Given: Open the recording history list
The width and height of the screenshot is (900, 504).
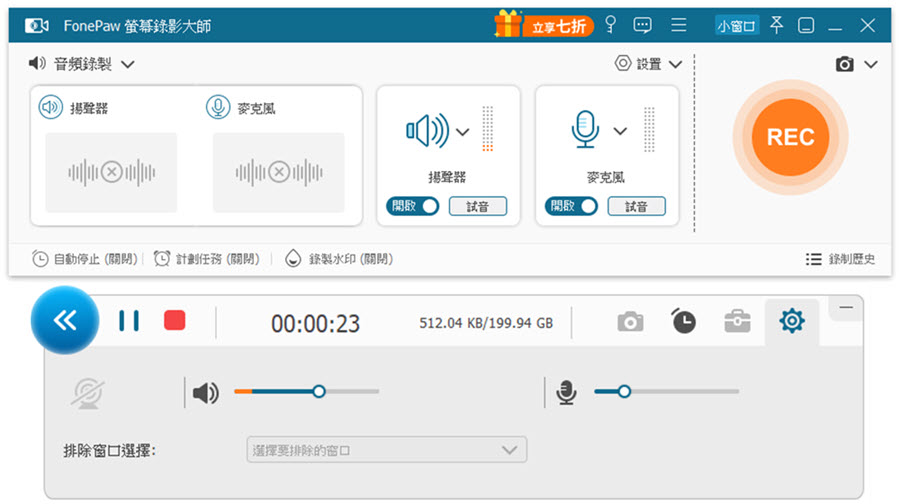Looking at the screenshot, I should [840, 259].
